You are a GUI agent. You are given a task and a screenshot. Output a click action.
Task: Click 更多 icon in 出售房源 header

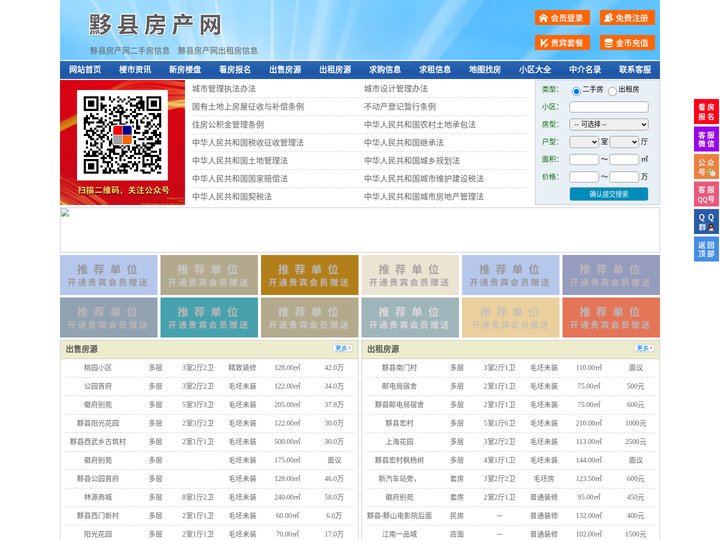(343, 349)
